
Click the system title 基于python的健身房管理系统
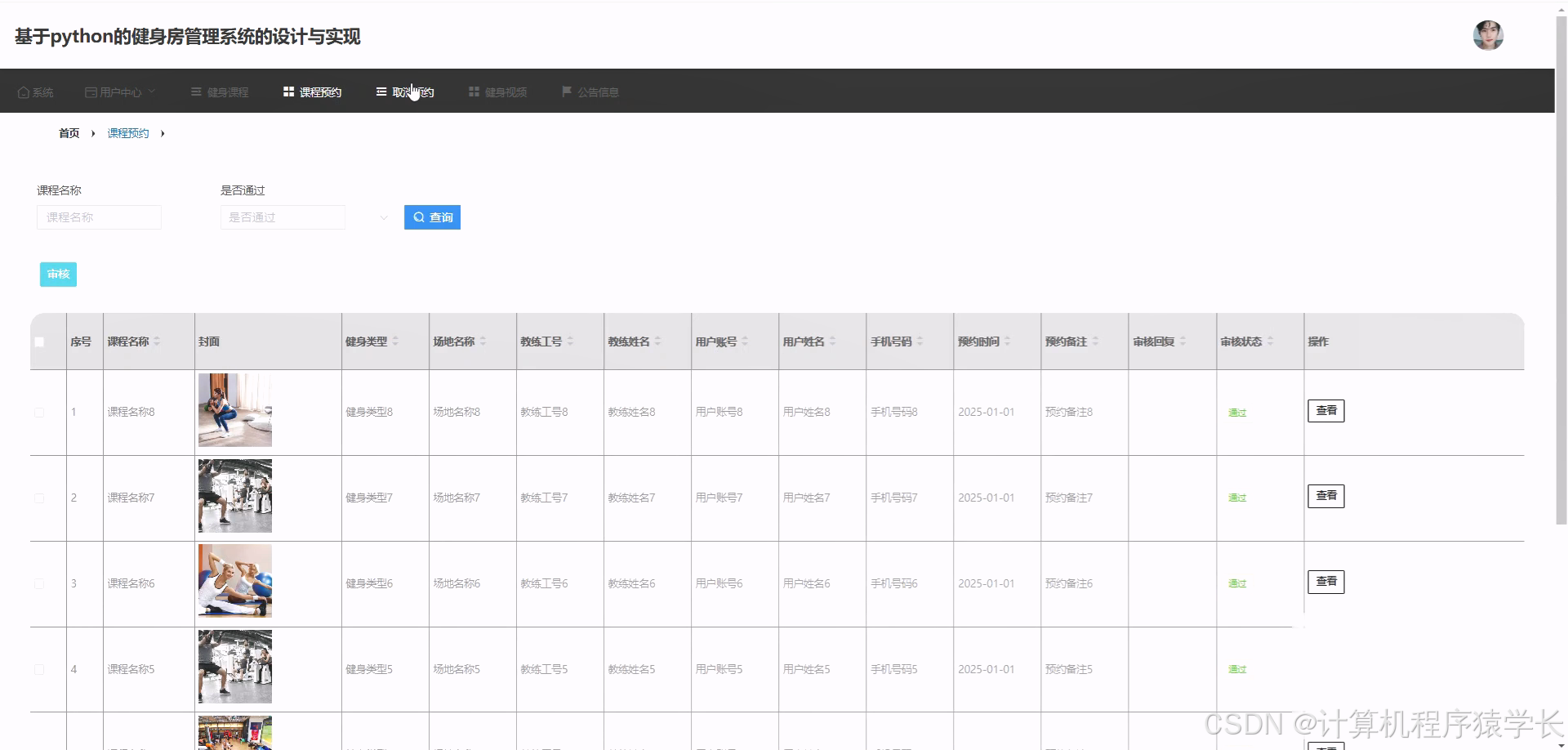pyautogui.click(x=188, y=37)
